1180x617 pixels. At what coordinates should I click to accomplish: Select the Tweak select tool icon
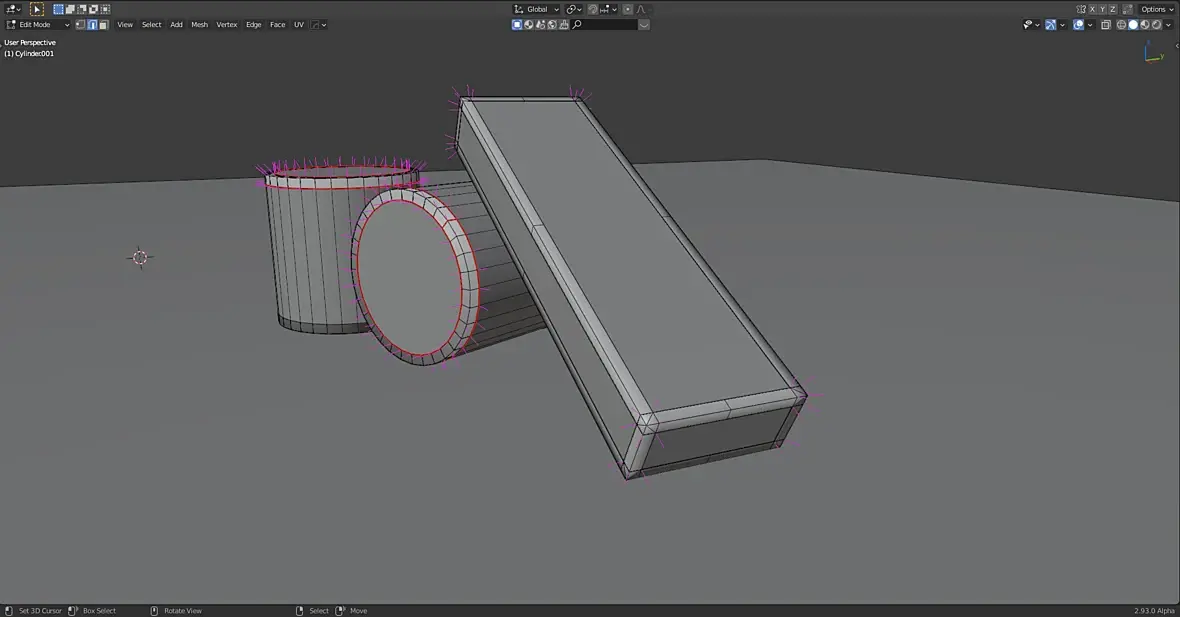click(x=36, y=9)
